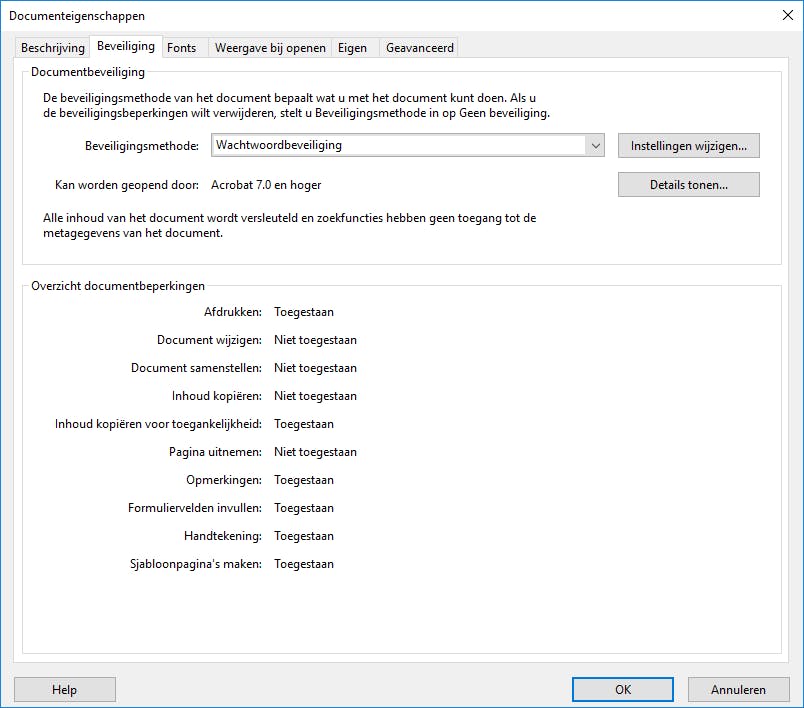804x708 pixels.
Task: Open Help from the bottom left
Action: tap(64, 689)
